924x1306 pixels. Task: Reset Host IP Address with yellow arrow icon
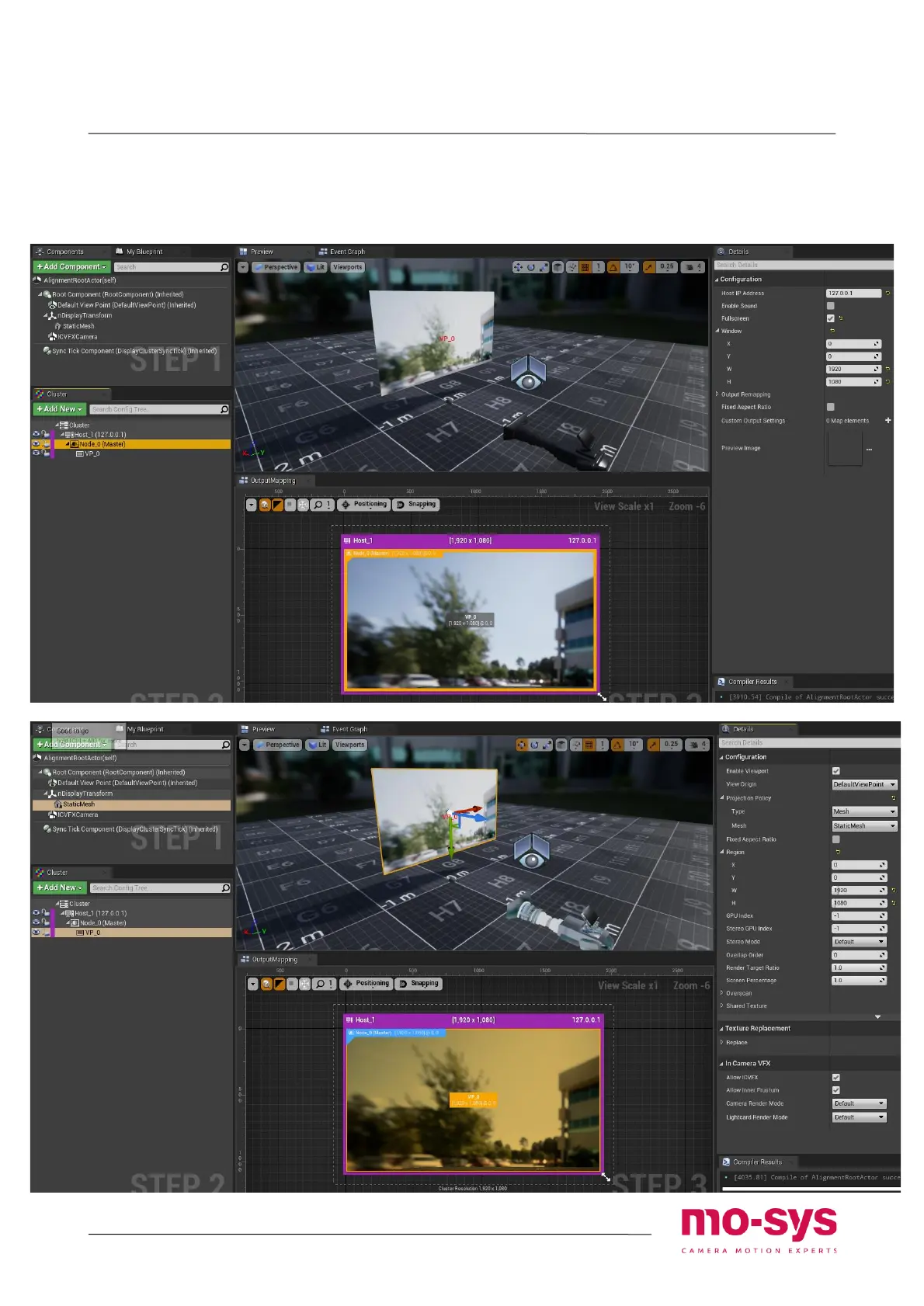pyautogui.click(x=888, y=294)
